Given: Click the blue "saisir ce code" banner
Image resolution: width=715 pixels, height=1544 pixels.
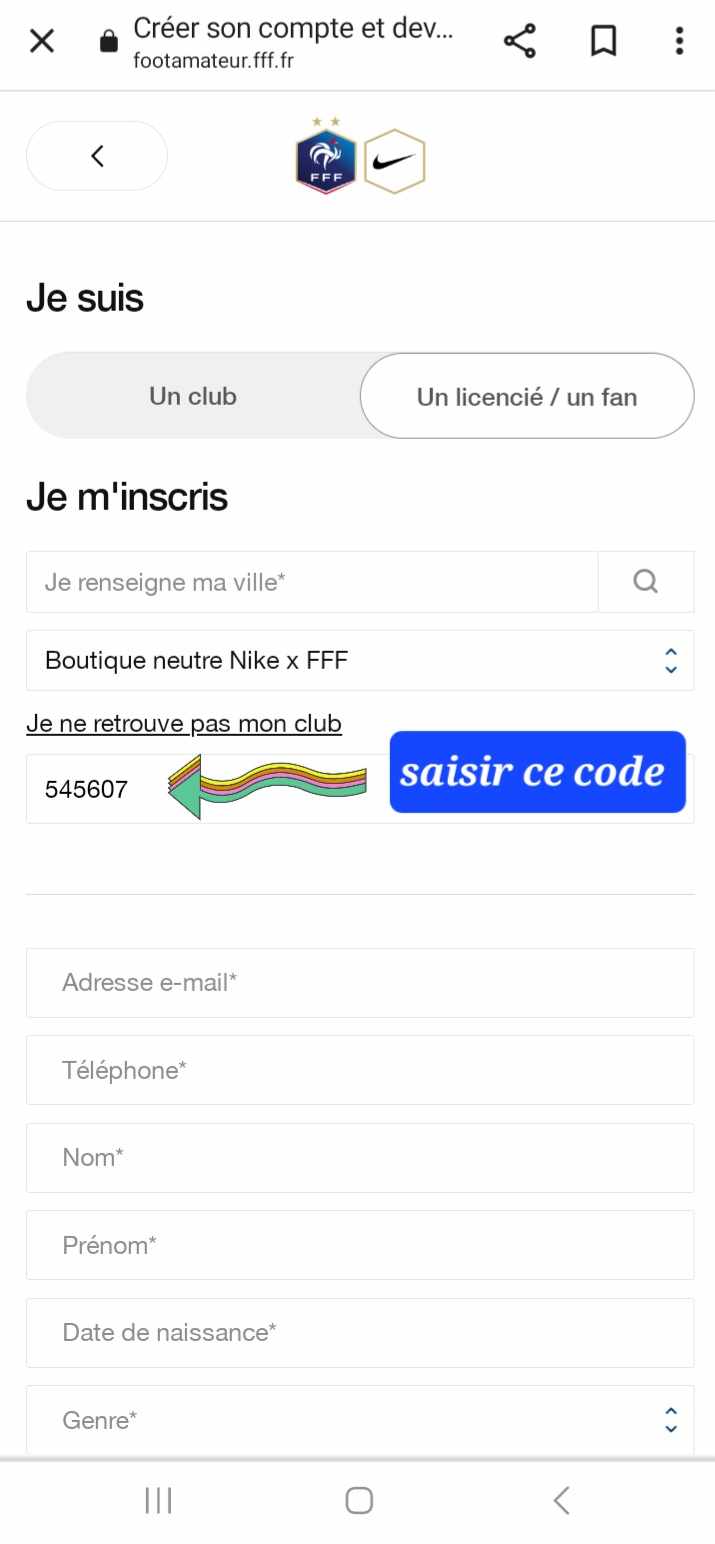Looking at the screenshot, I should [x=538, y=772].
